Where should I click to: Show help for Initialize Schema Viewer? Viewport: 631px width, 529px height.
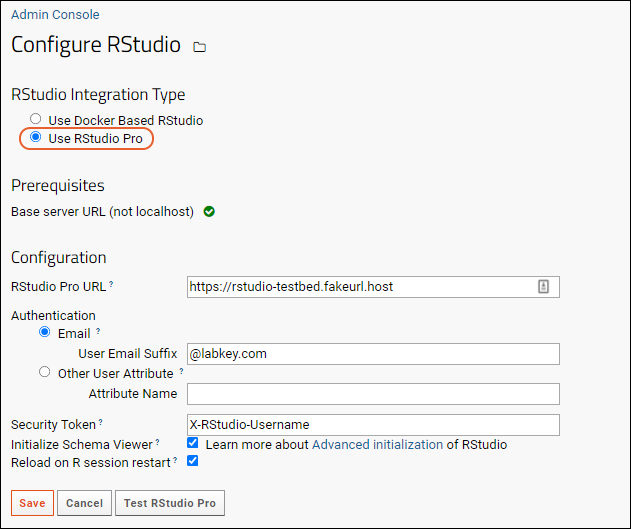[x=157, y=442]
